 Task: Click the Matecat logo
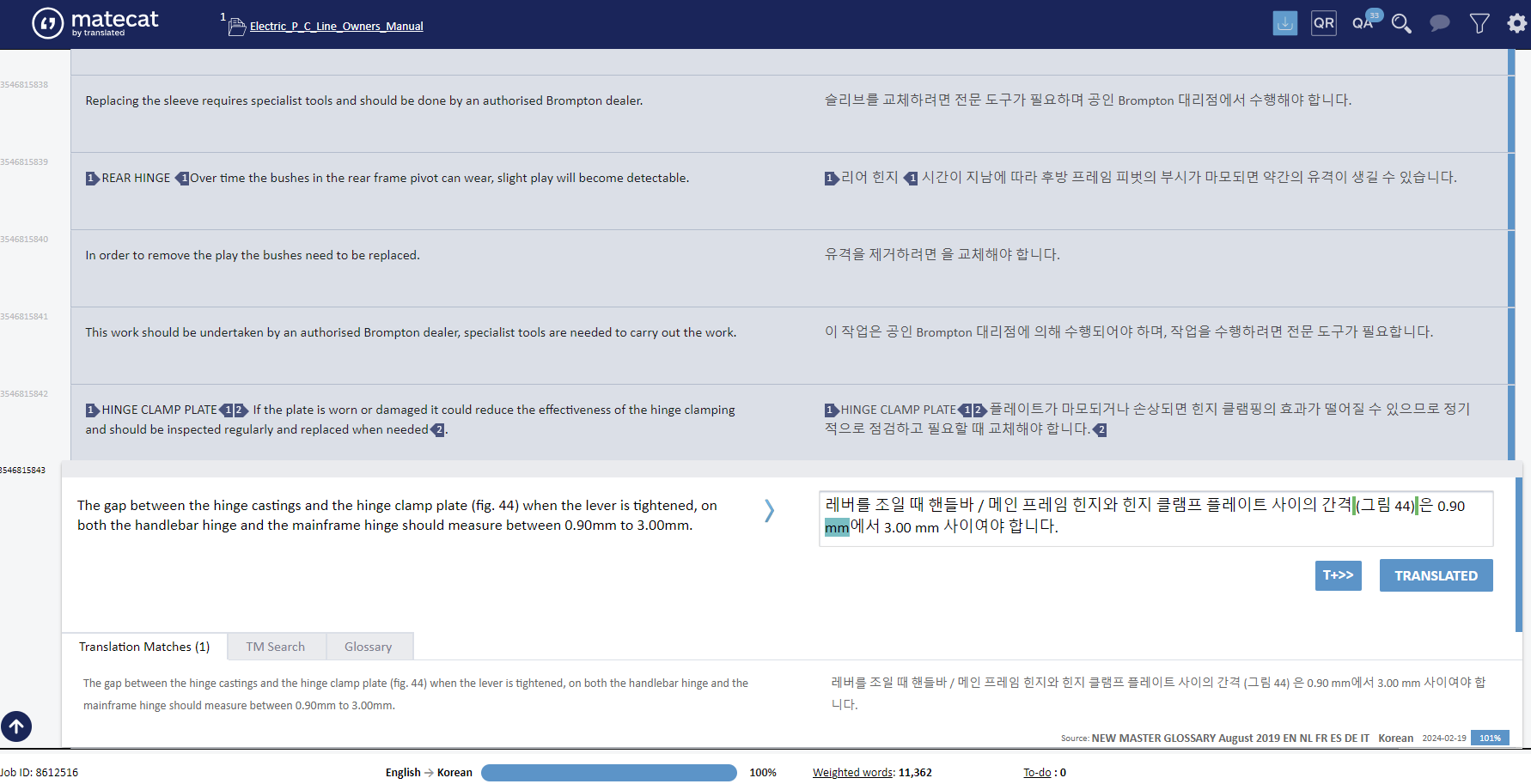[x=95, y=23]
